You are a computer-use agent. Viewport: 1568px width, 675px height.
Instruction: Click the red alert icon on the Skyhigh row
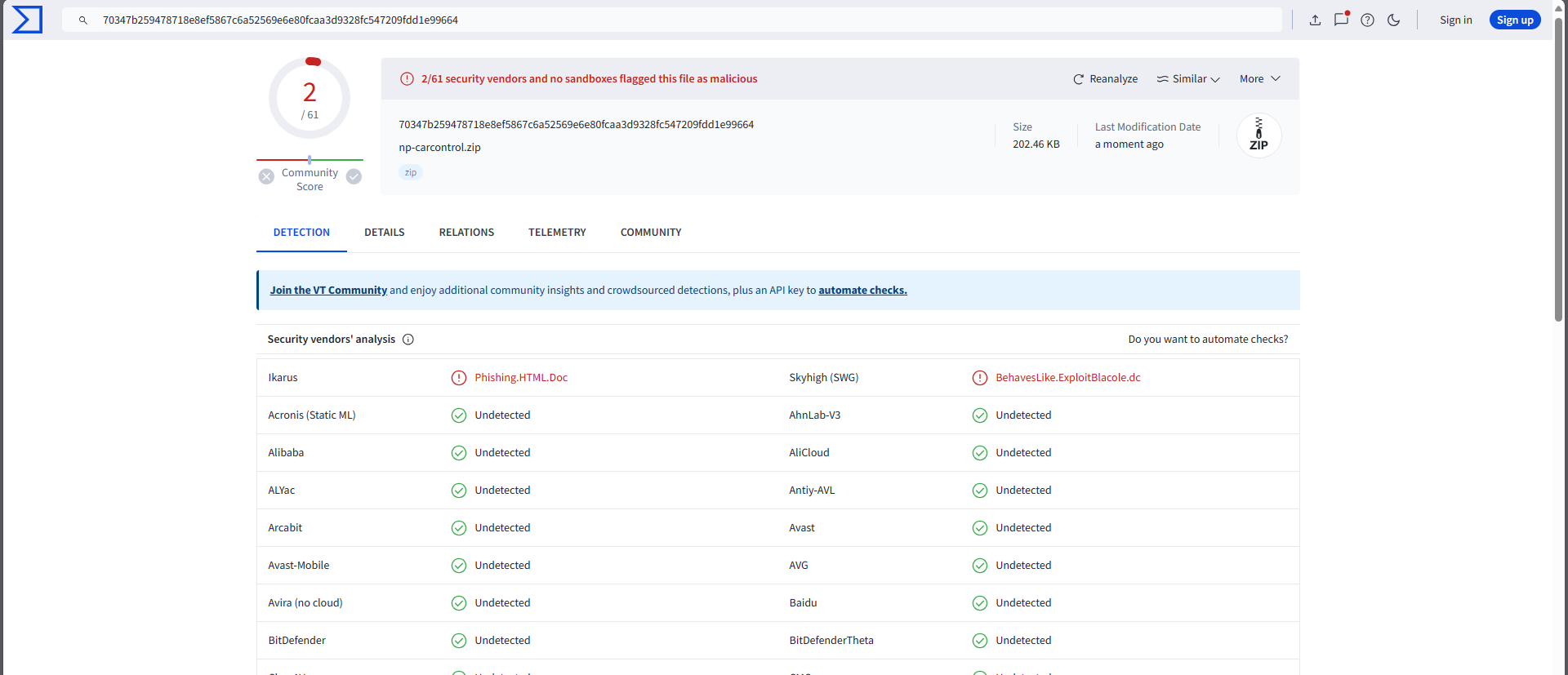pos(980,378)
